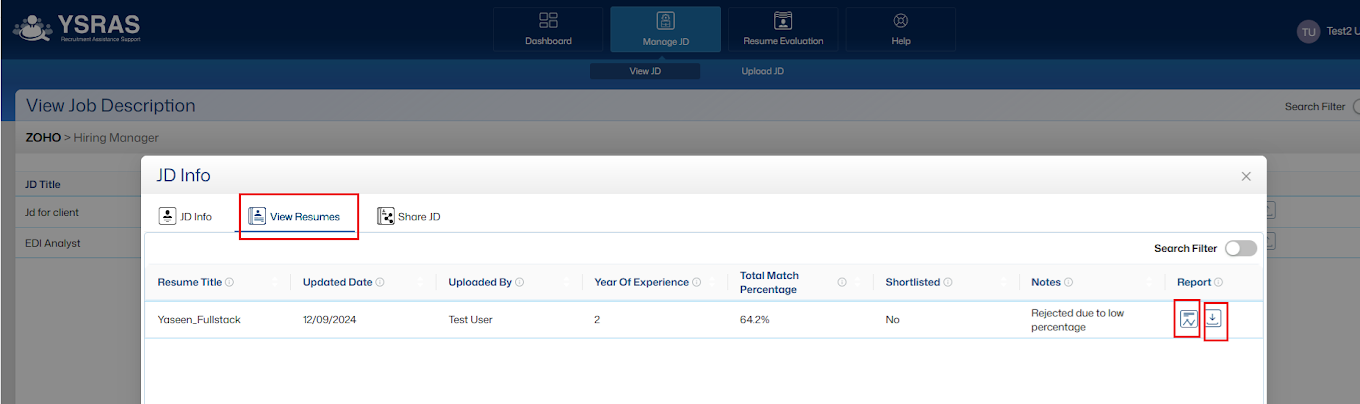Click the Test User uploaded-by cell

(x=470, y=320)
